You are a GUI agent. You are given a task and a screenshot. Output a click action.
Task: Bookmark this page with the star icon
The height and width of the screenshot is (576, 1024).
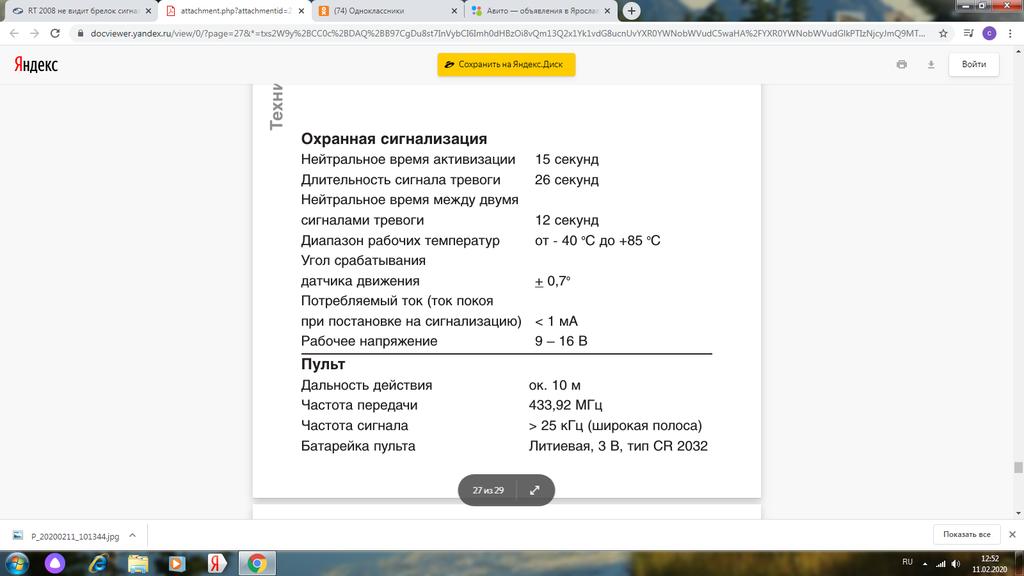click(943, 33)
